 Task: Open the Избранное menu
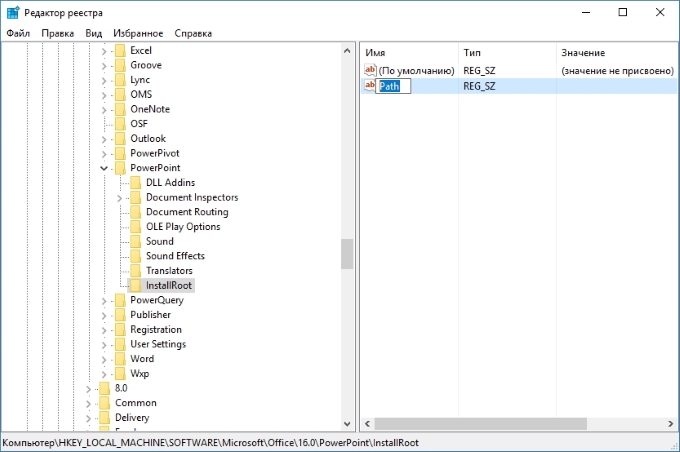138,33
